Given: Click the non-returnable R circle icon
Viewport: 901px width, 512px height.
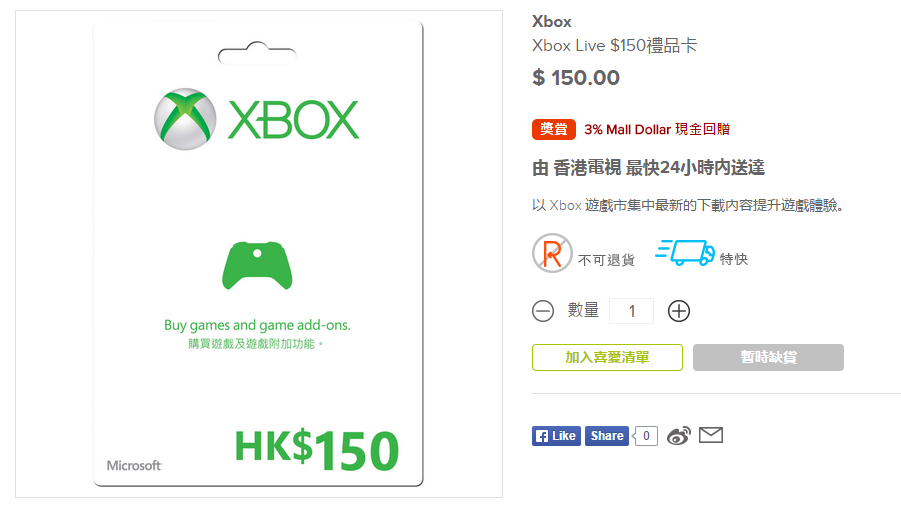Looking at the screenshot, I should pos(552,253).
